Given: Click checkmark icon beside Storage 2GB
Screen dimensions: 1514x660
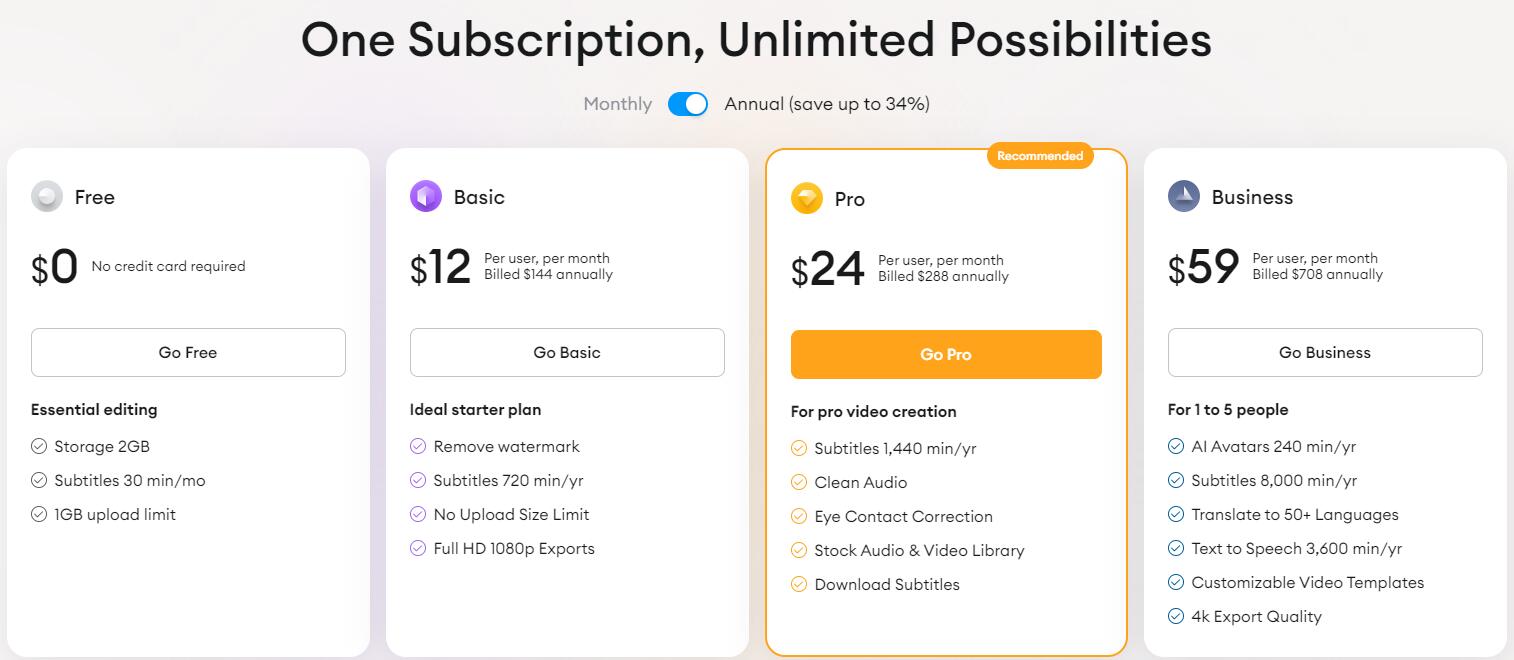Looking at the screenshot, I should click(x=39, y=447).
